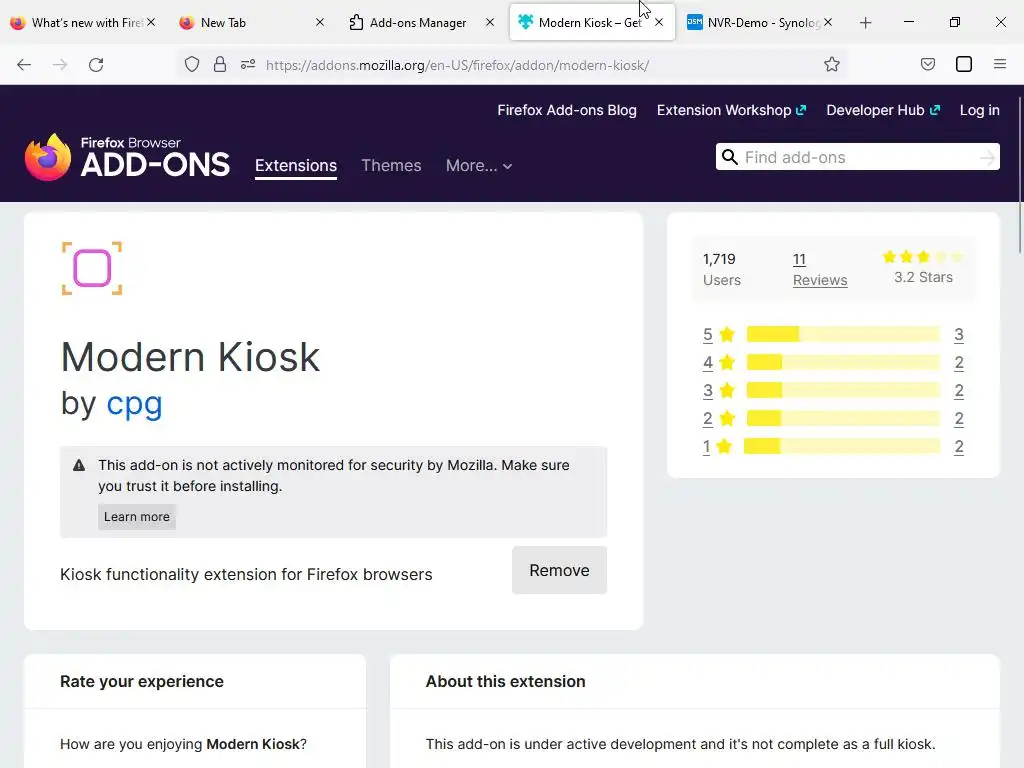Click the 2 star rating row label
The height and width of the screenshot is (768, 1024).
(708, 419)
